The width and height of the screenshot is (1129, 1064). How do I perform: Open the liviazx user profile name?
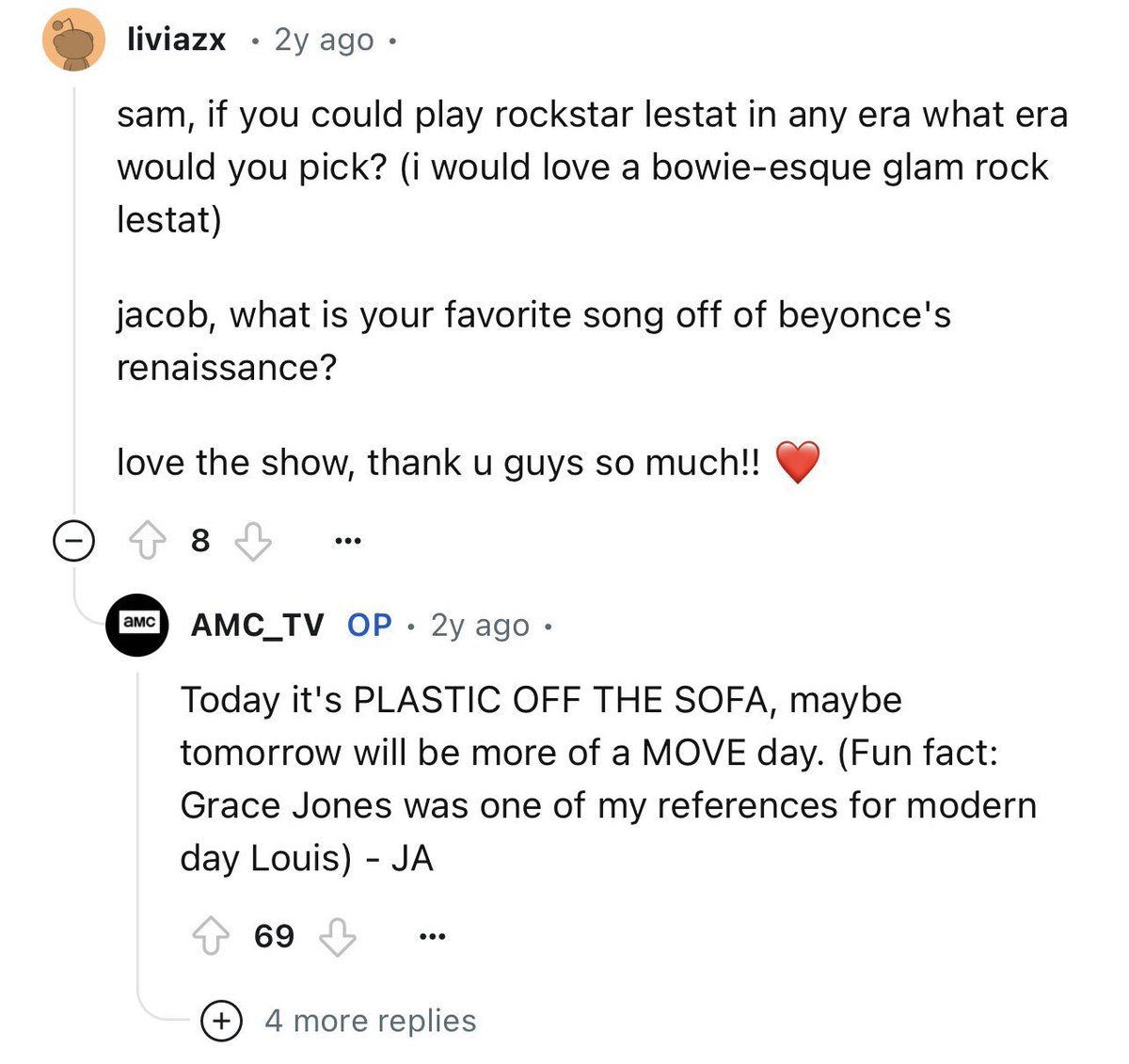pos(177,40)
